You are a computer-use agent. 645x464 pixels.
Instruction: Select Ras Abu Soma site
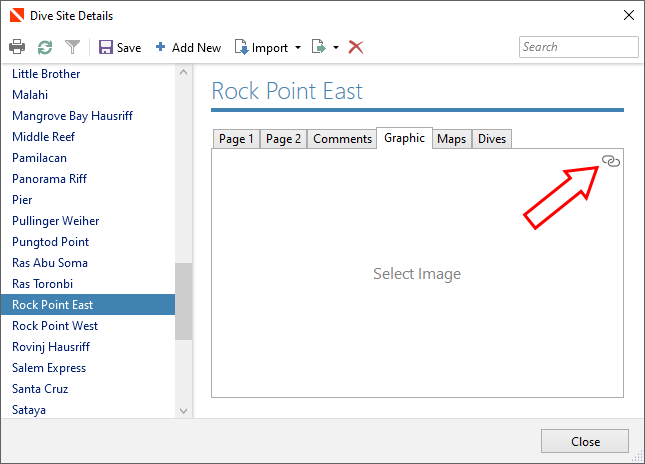click(x=88, y=262)
